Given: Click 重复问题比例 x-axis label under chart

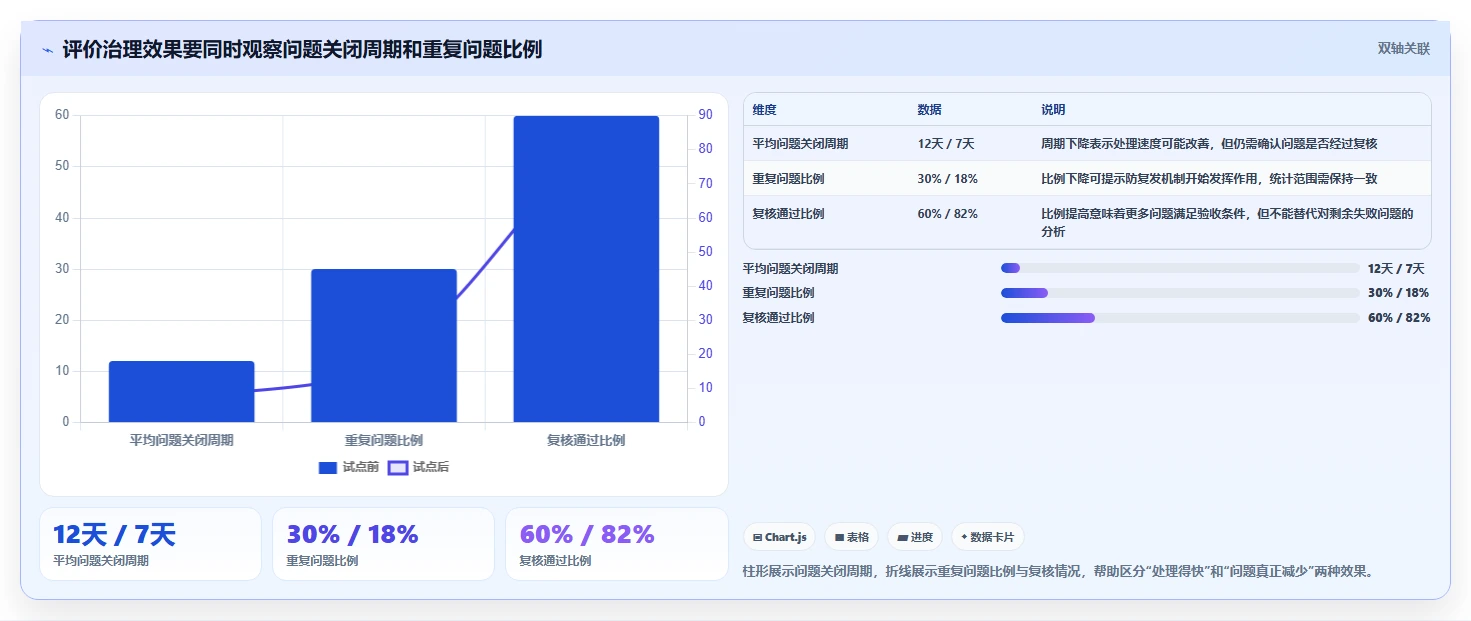Looking at the screenshot, I should (384, 440).
